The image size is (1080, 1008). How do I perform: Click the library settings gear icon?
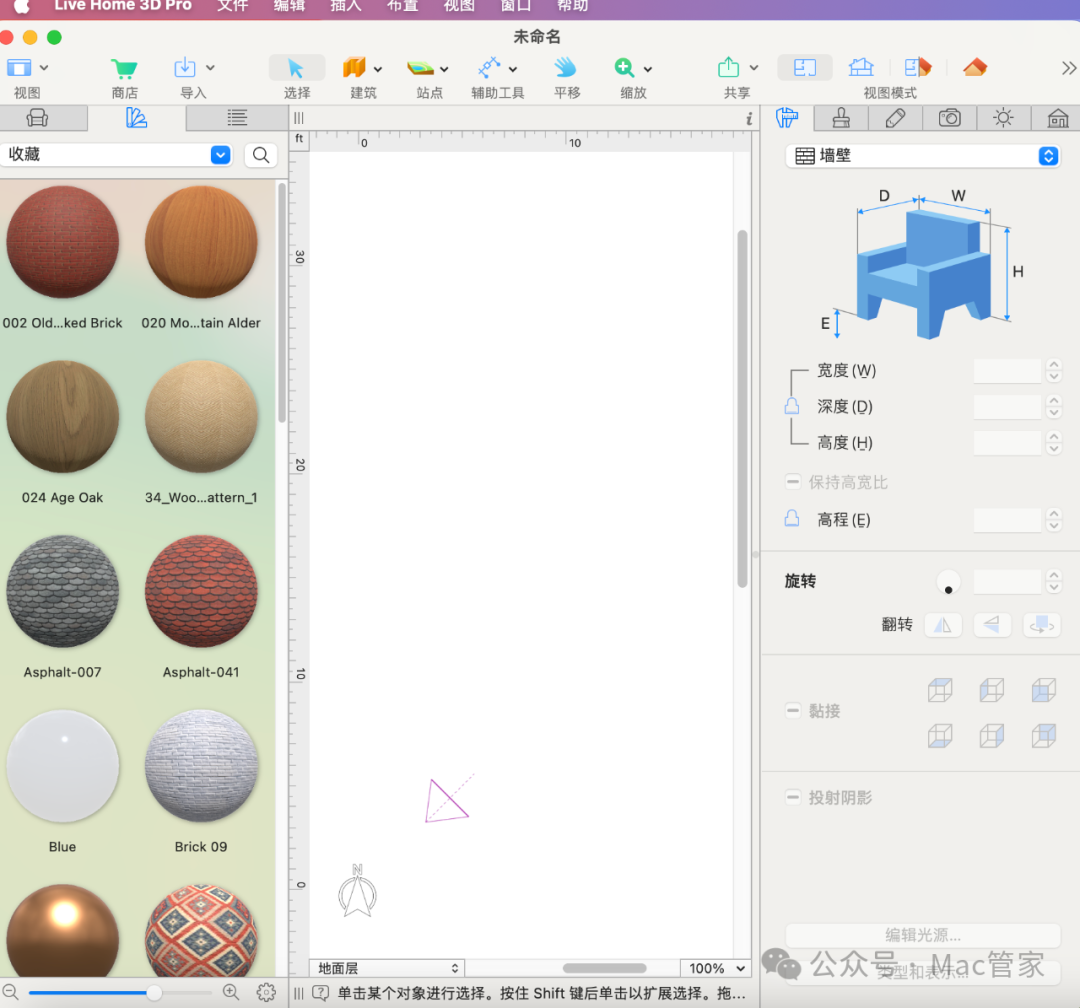[266, 992]
